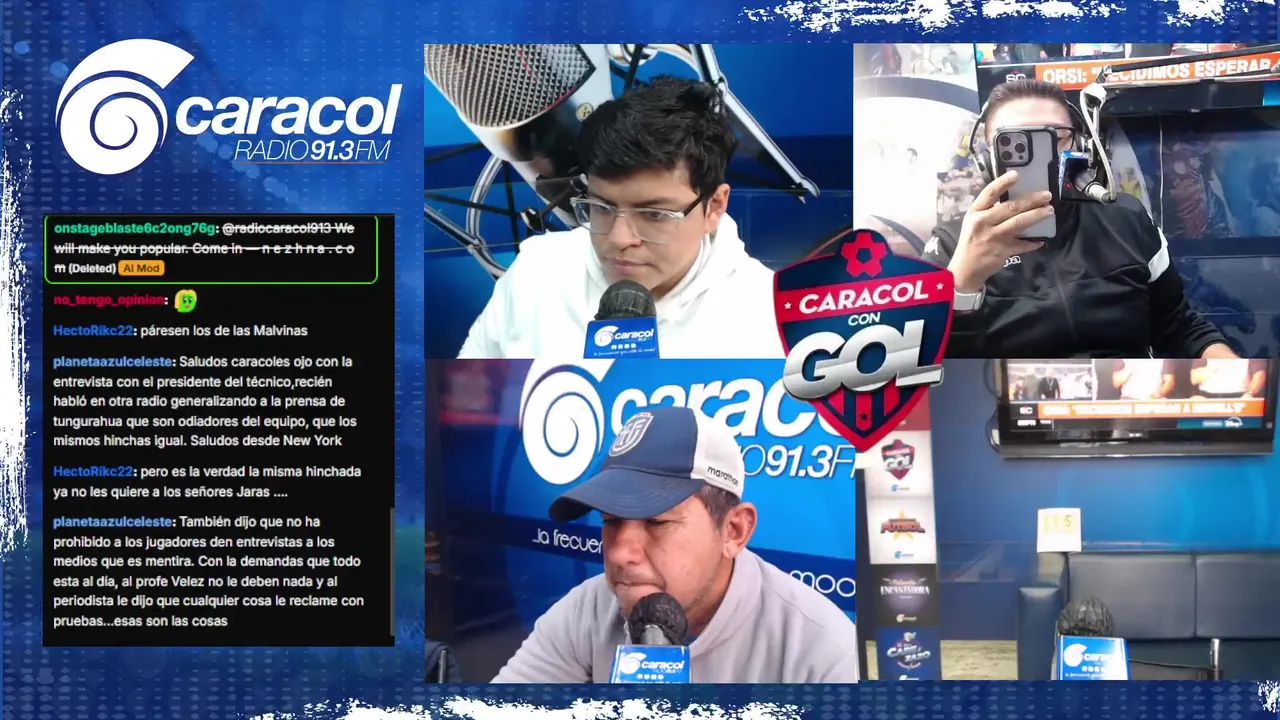Click HectoRikc22 on the Malvinas message
The image size is (1280, 720).
[93, 330]
